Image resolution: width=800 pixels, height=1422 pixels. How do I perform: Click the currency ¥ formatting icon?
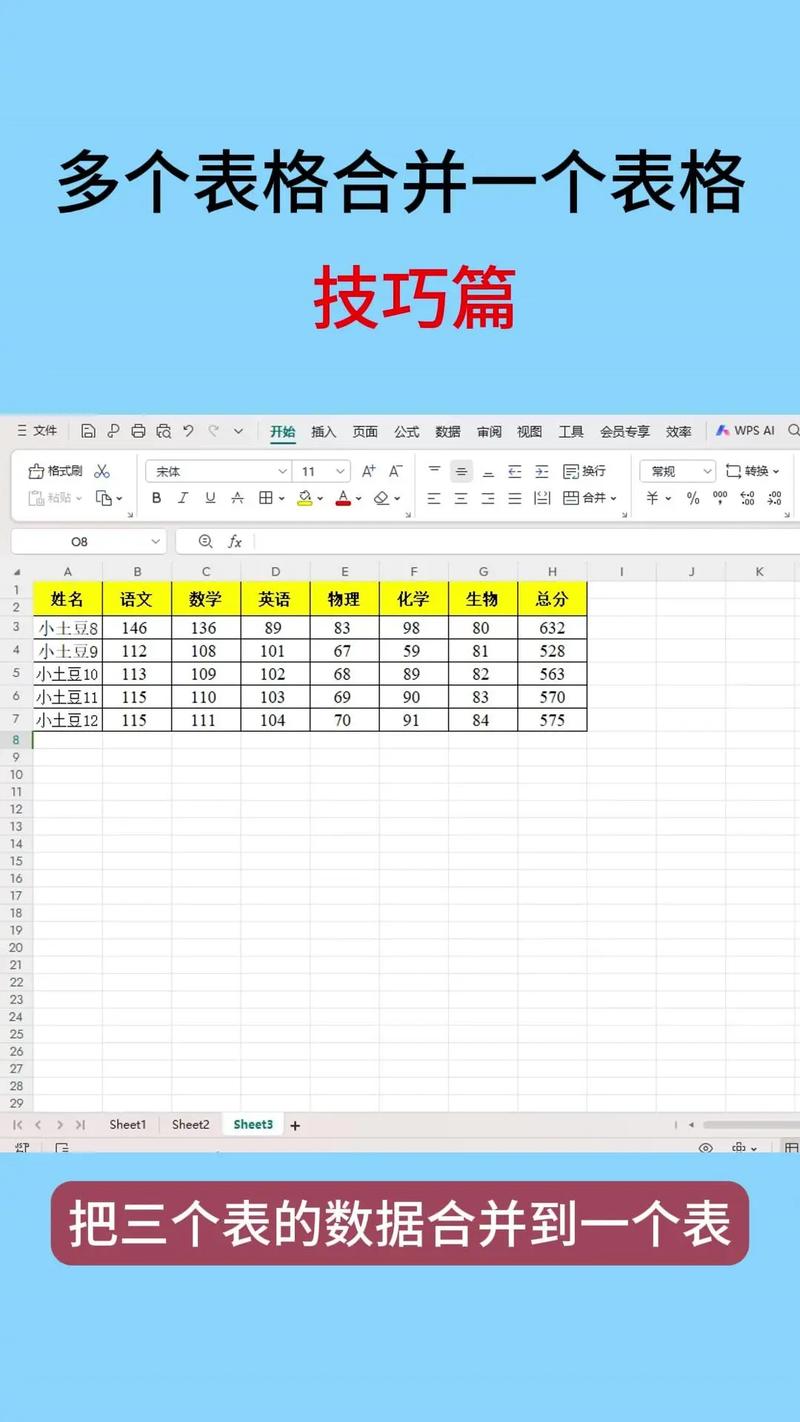651,497
